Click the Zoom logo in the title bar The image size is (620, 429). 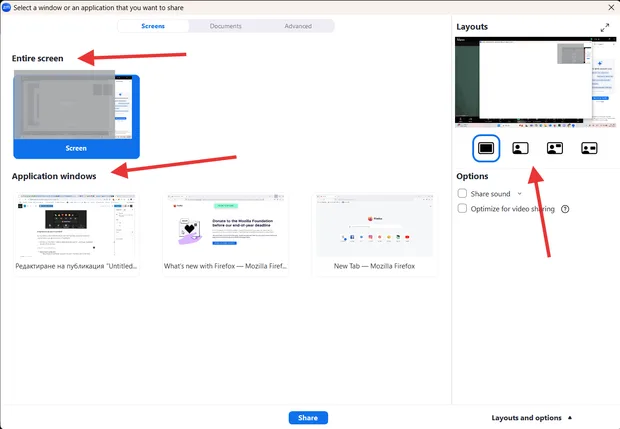tap(6, 7)
